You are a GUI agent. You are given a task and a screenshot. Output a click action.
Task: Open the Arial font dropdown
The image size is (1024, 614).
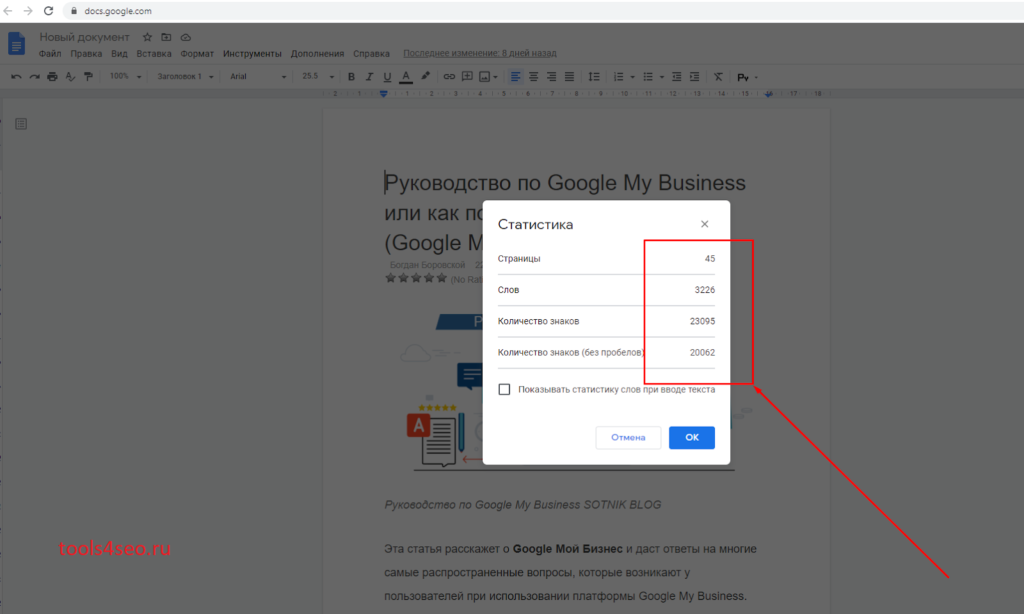click(x=258, y=76)
